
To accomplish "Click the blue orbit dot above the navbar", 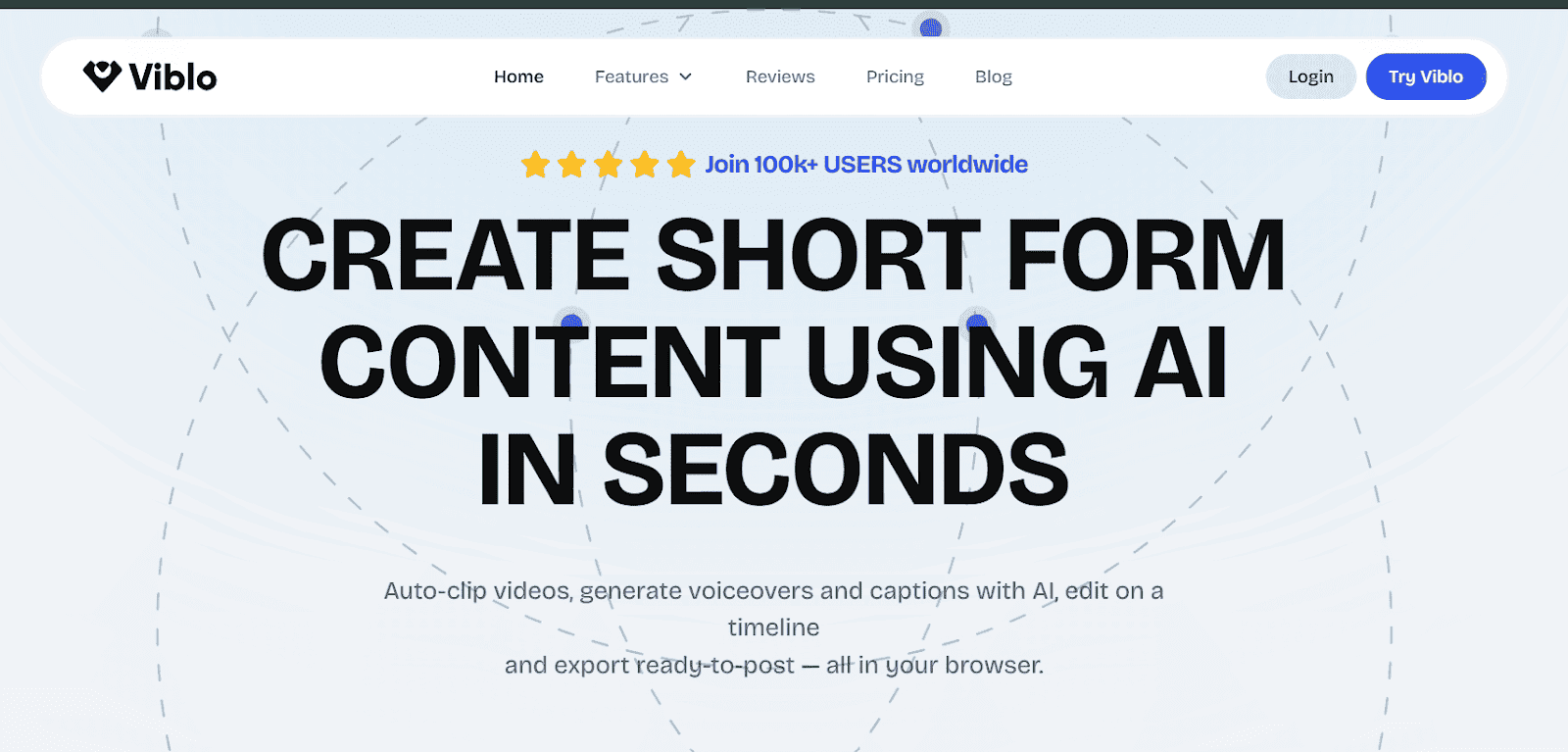I will (931, 27).
